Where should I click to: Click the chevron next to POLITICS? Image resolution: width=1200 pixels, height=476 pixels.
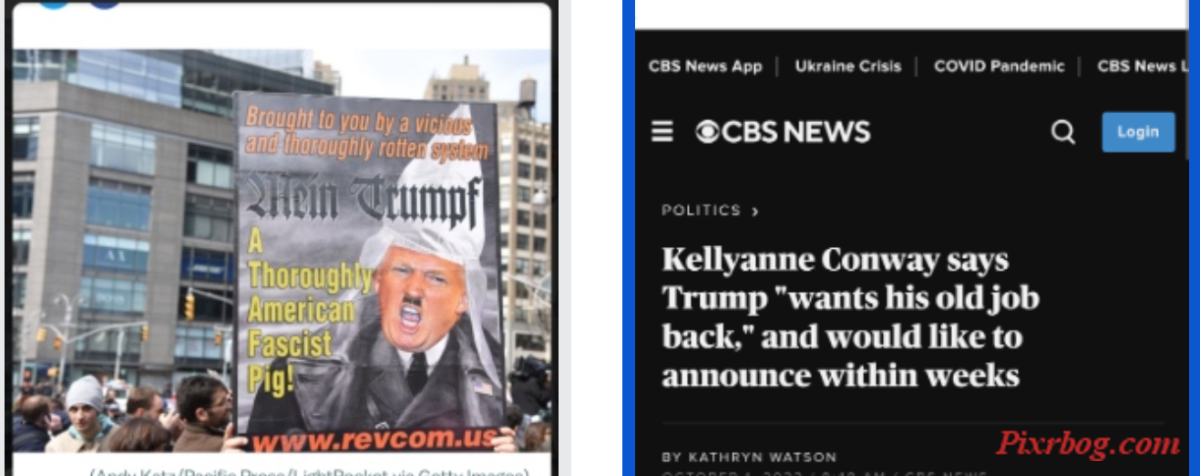[755, 211]
